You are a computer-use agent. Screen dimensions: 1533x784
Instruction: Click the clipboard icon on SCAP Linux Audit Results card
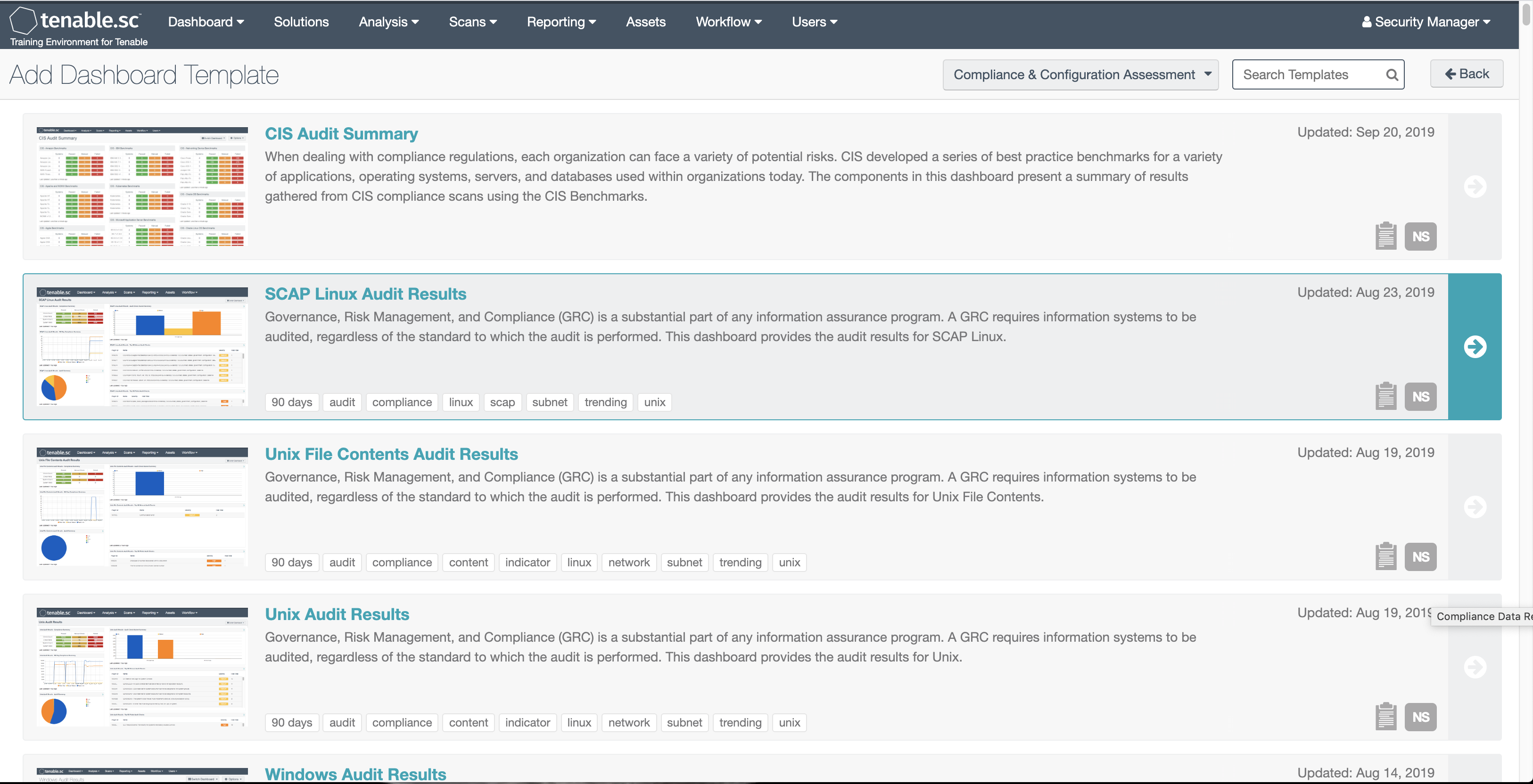[x=1386, y=396]
